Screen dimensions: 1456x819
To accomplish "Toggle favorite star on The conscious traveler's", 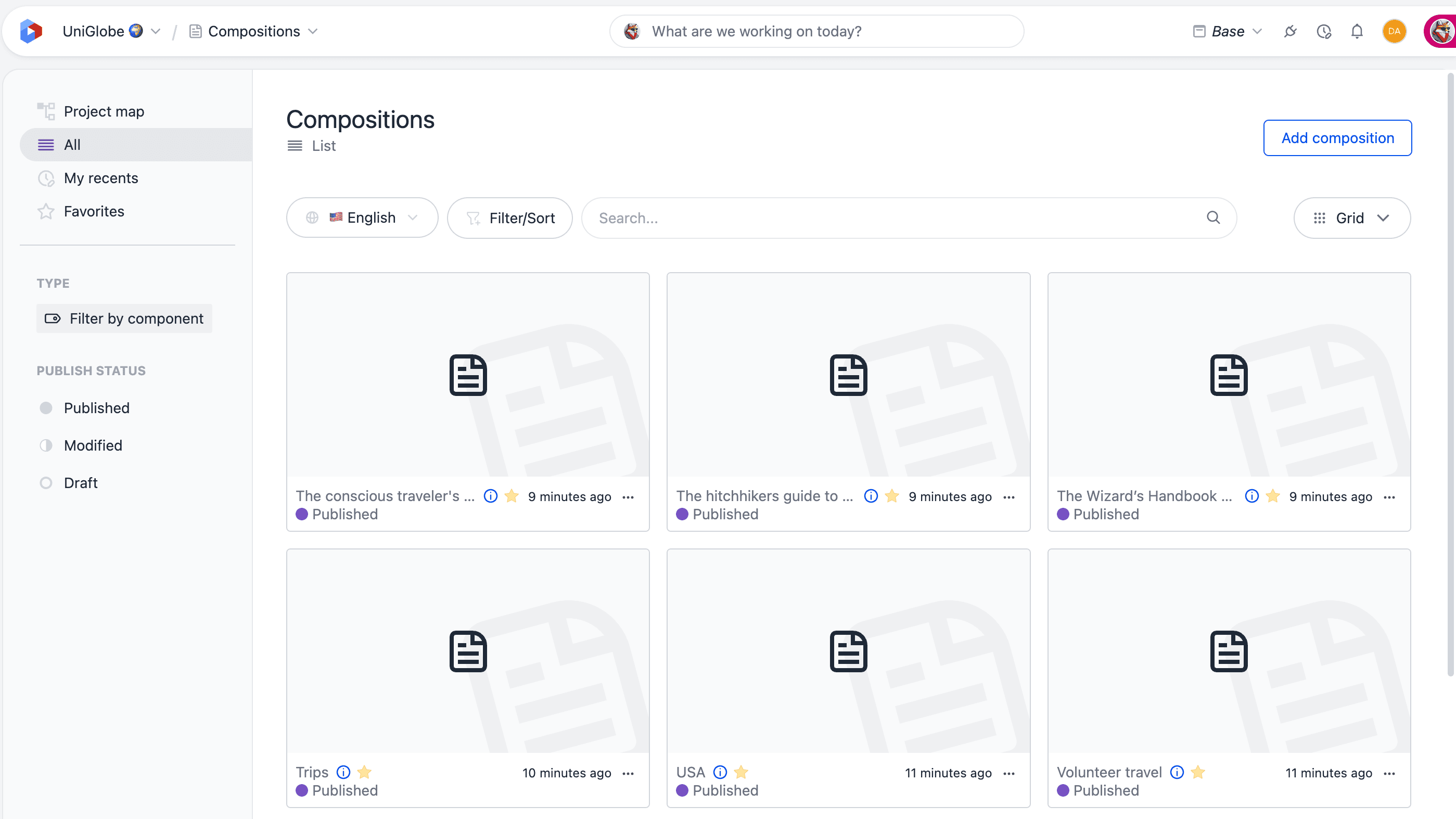I will coord(512,496).
